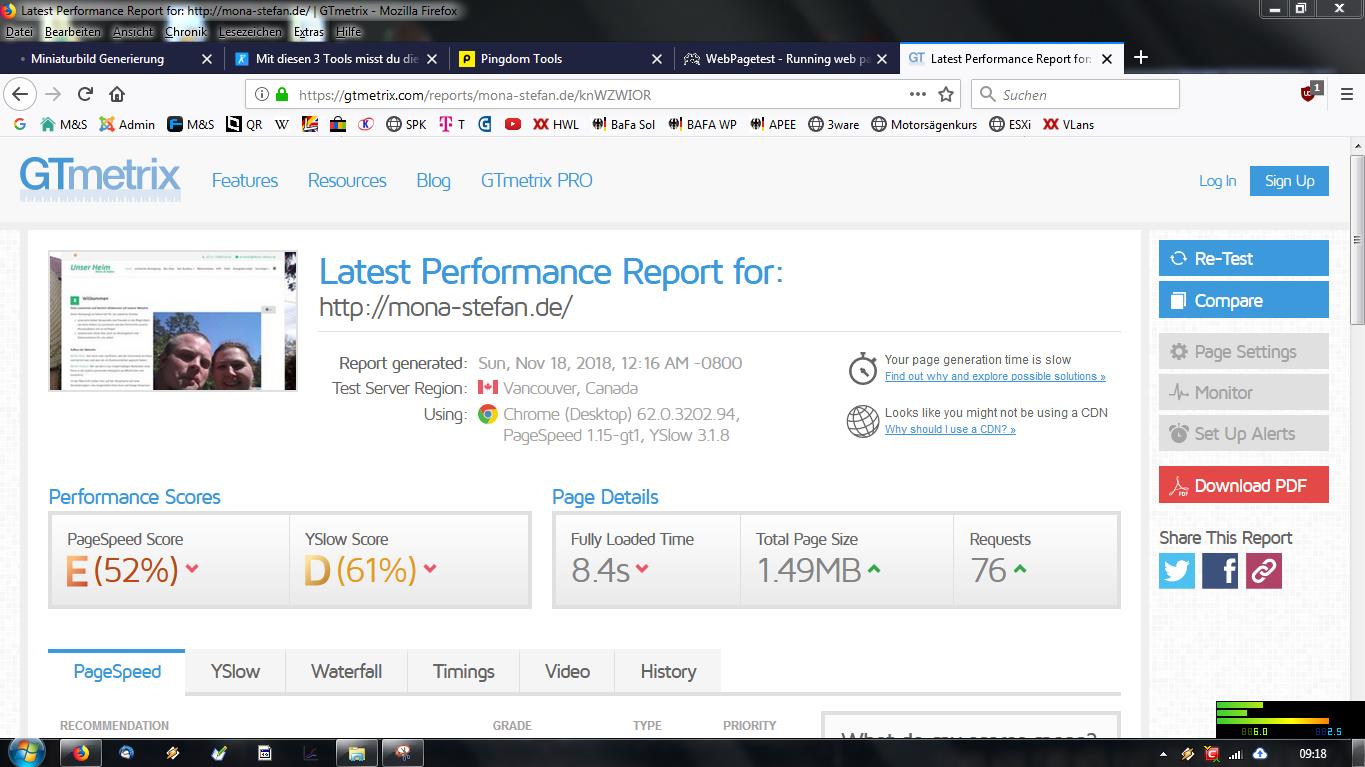Switch to the Waterfall tab
Viewport: 1365px width, 767px height.
[x=346, y=672]
